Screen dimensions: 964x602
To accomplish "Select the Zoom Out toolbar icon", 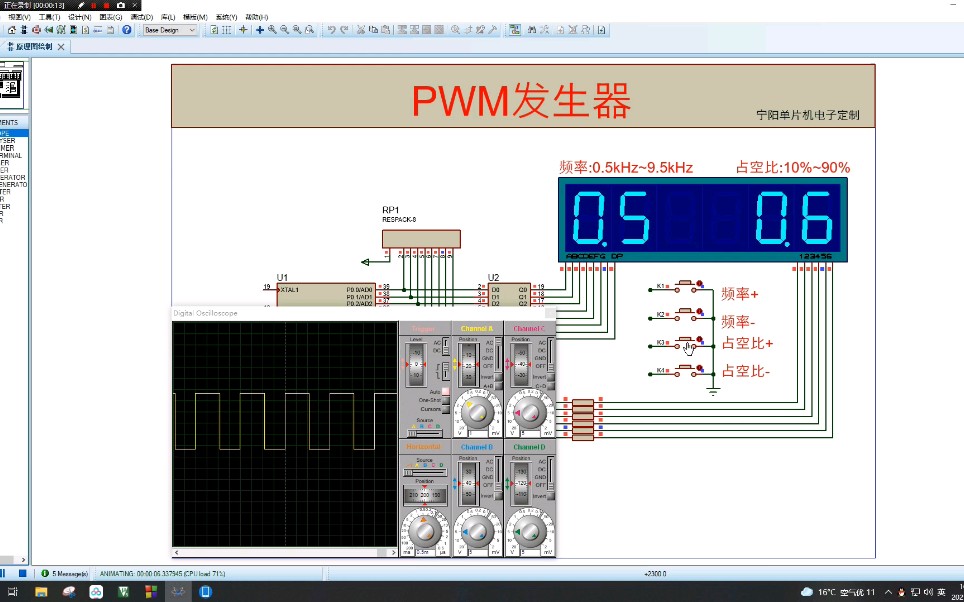I will coord(284,30).
